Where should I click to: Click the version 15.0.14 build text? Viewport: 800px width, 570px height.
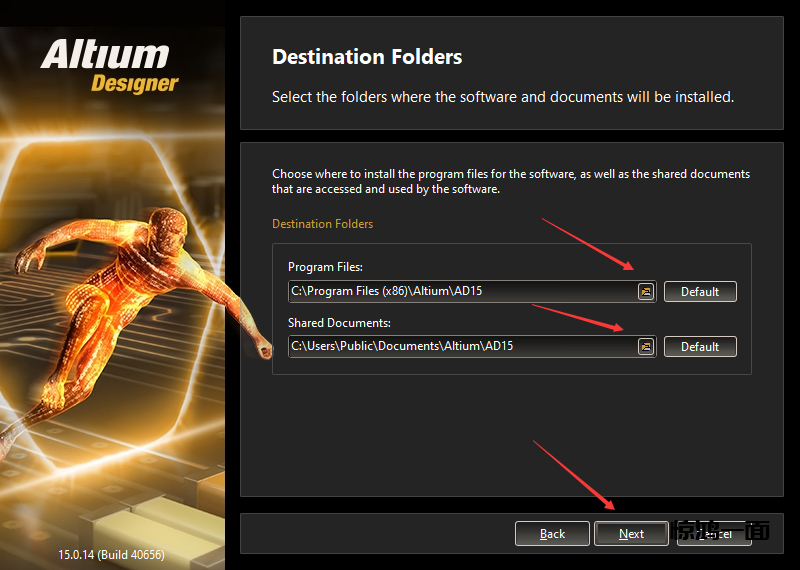[x=111, y=554]
